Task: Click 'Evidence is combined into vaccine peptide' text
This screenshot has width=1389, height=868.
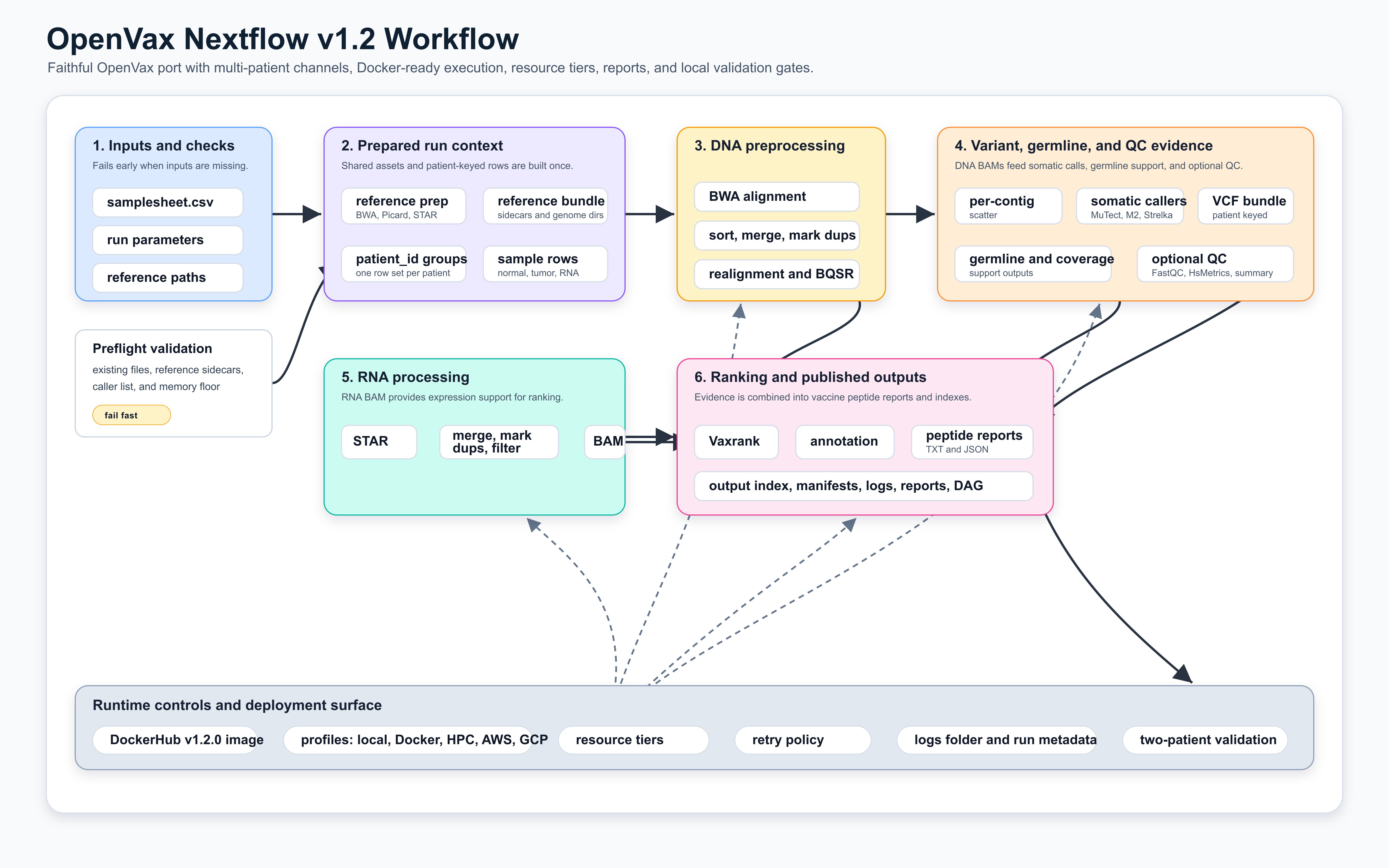Action: [833, 397]
